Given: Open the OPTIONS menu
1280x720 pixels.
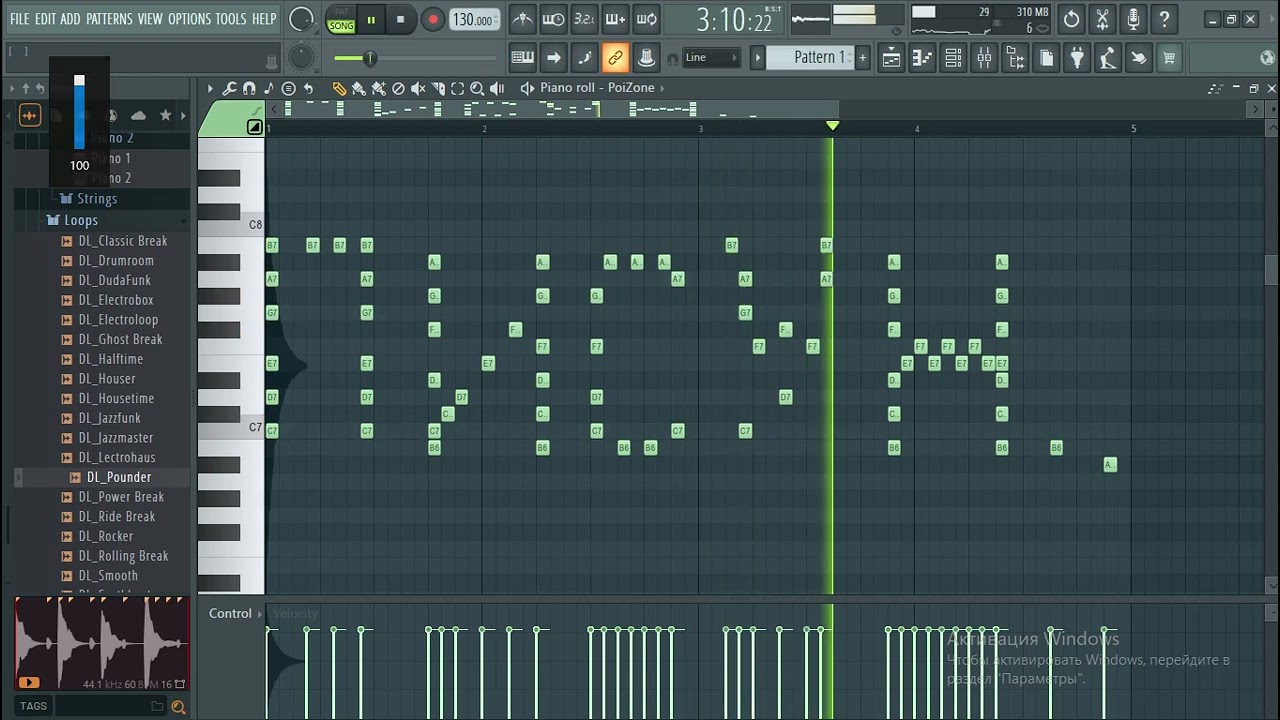Looking at the screenshot, I should pyautogui.click(x=189, y=19).
